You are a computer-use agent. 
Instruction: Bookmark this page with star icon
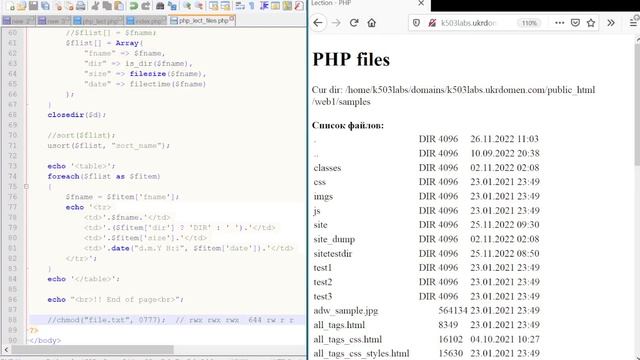point(591,23)
